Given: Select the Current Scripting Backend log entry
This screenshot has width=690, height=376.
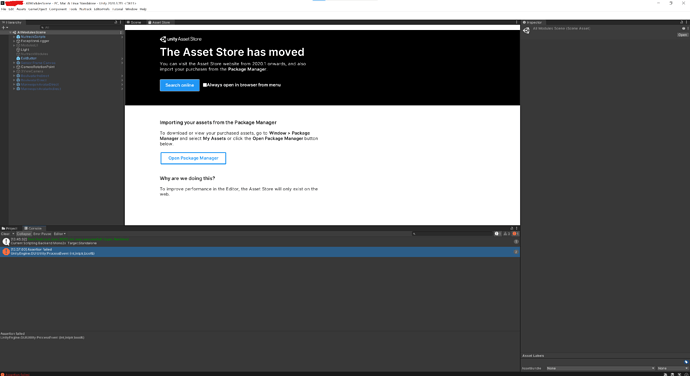Looking at the screenshot, I should coord(260,241).
